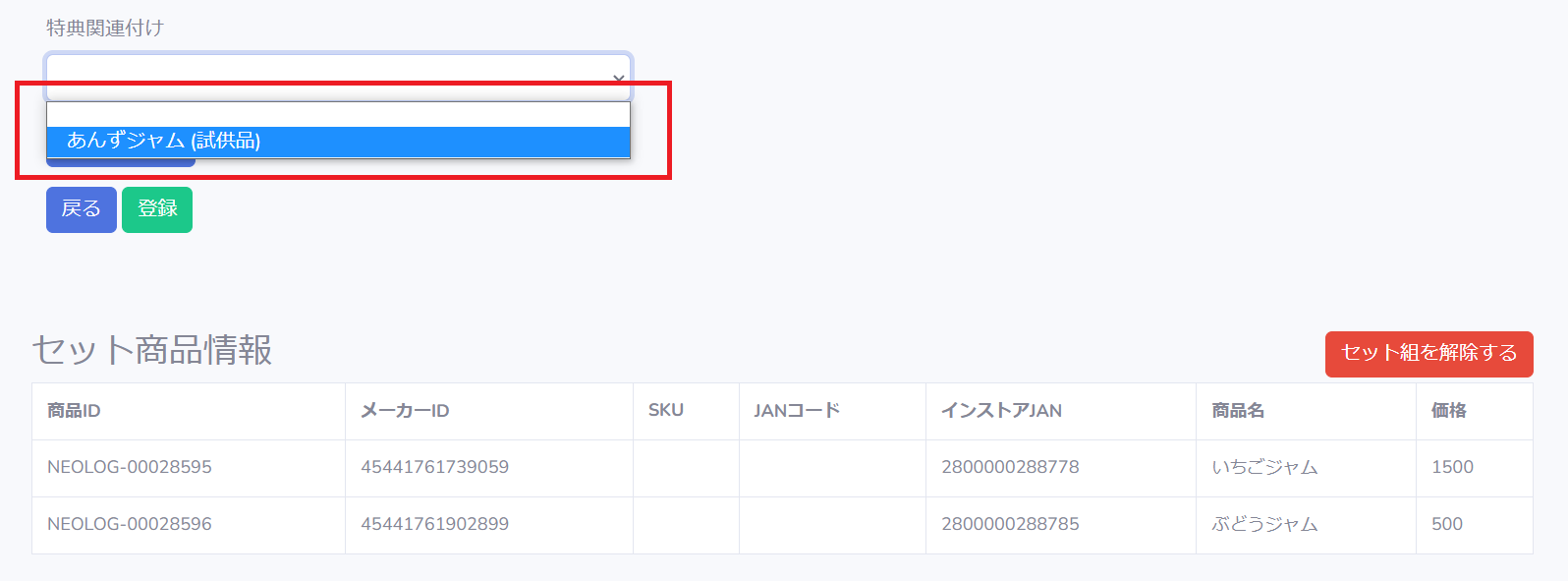Choose the blank option in dropdown list
Viewport: 1568px width, 581px height.
338,115
